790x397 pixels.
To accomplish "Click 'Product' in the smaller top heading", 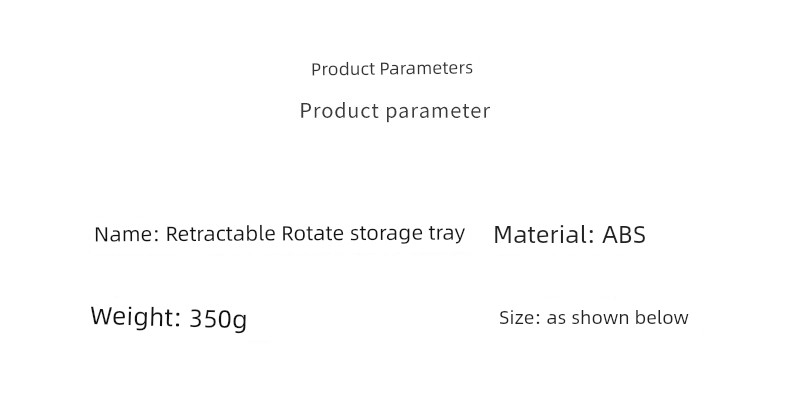I will tap(343, 69).
